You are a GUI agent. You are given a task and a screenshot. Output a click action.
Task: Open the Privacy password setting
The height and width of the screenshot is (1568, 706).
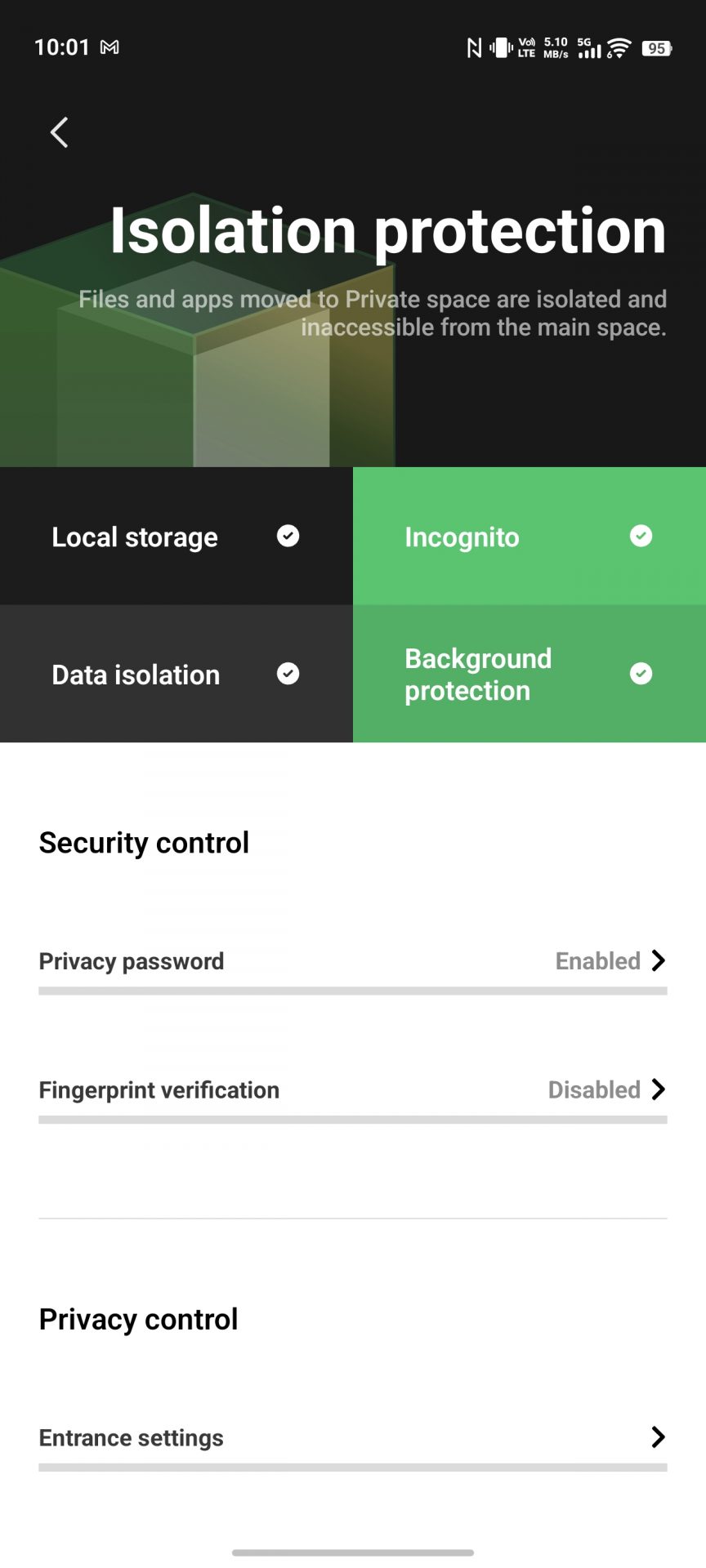(x=132, y=961)
